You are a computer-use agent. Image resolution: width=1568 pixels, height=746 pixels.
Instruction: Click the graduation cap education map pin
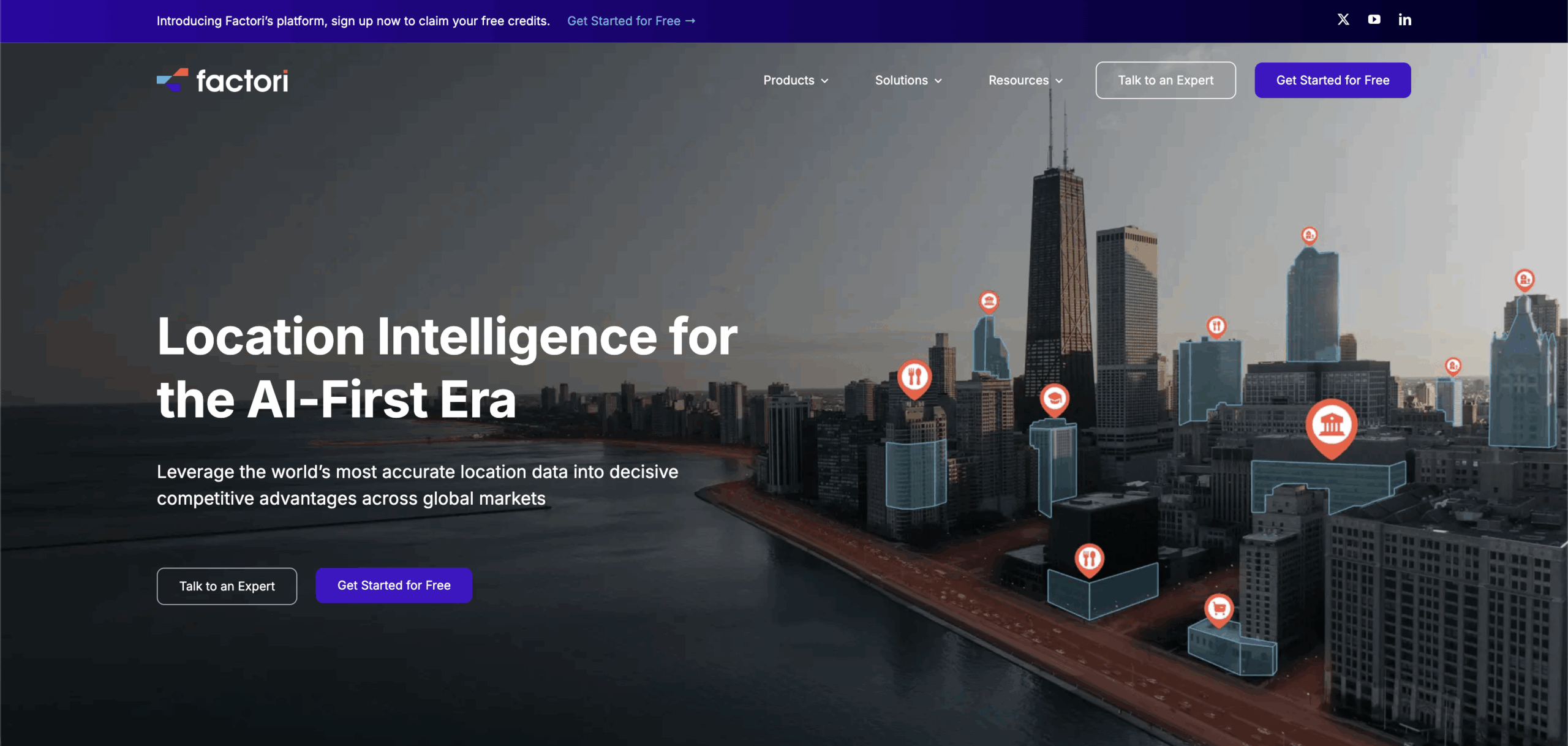pyautogui.click(x=1054, y=399)
